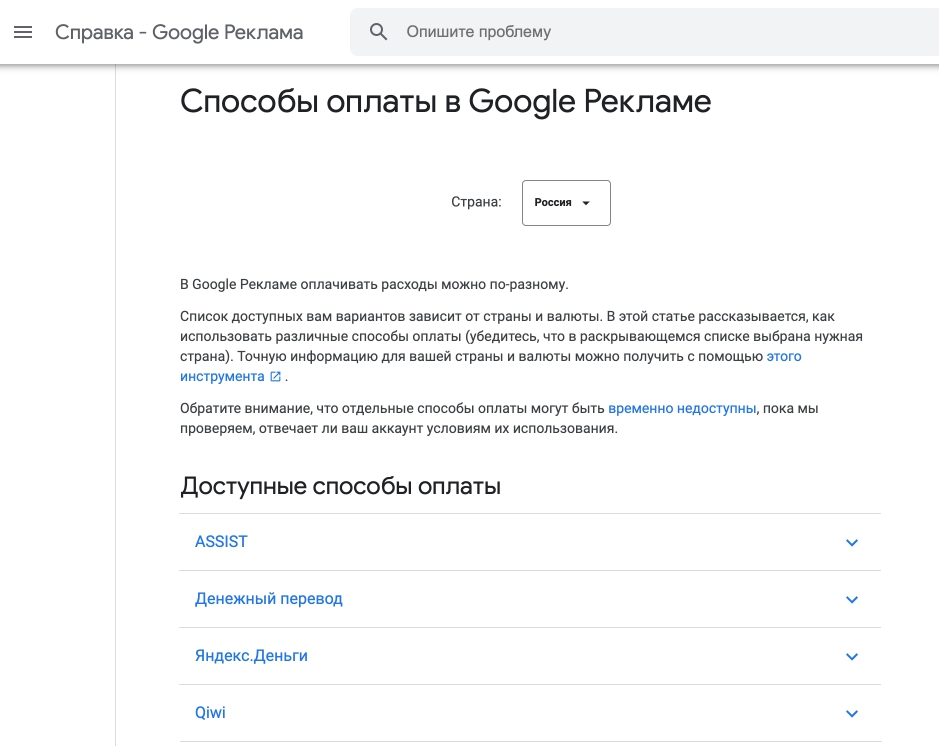Click the "Способы оплаты в Google Рекламе" heading

click(445, 101)
